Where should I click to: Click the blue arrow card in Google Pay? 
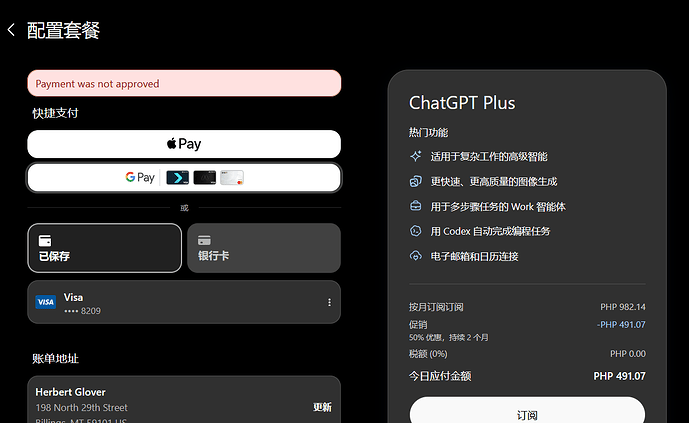178,177
